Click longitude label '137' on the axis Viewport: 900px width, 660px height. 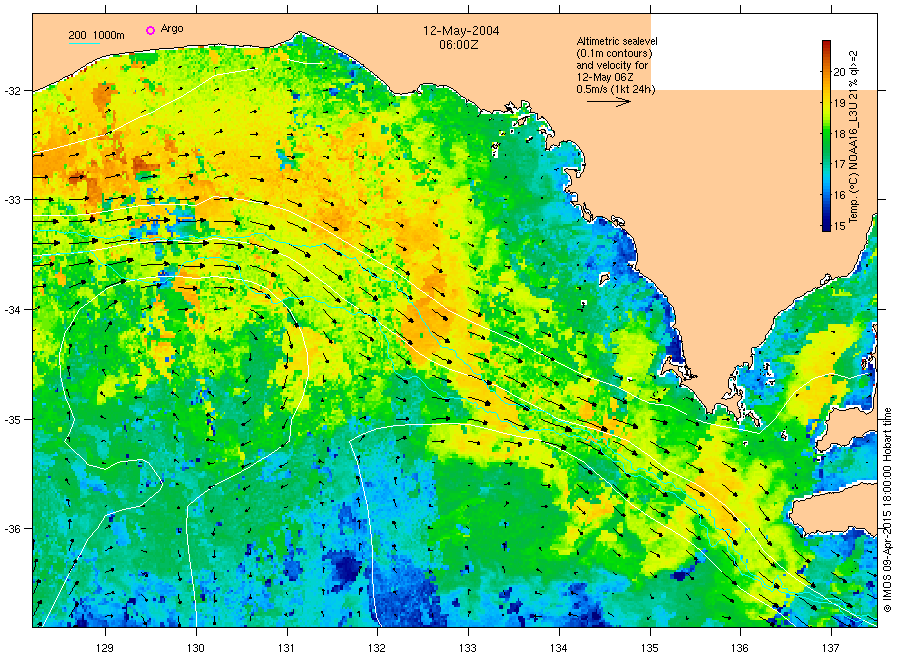coord(831,648)
